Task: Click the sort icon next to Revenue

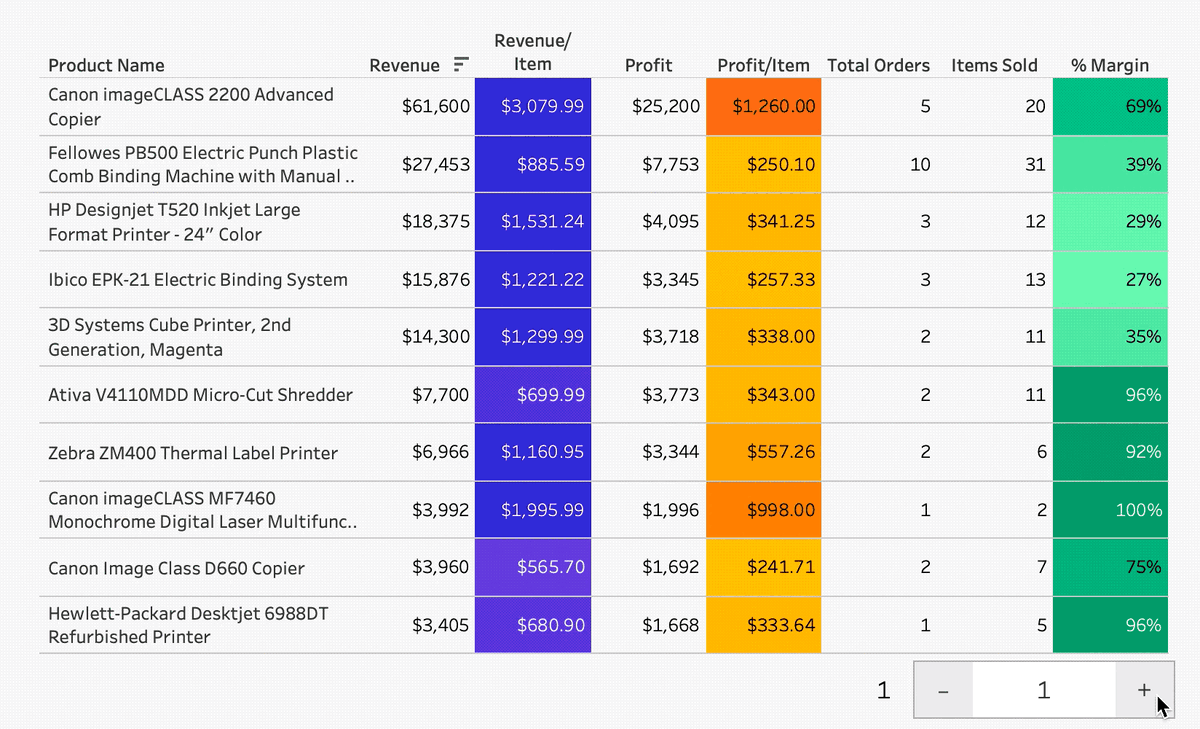Action: pos(461,65)
